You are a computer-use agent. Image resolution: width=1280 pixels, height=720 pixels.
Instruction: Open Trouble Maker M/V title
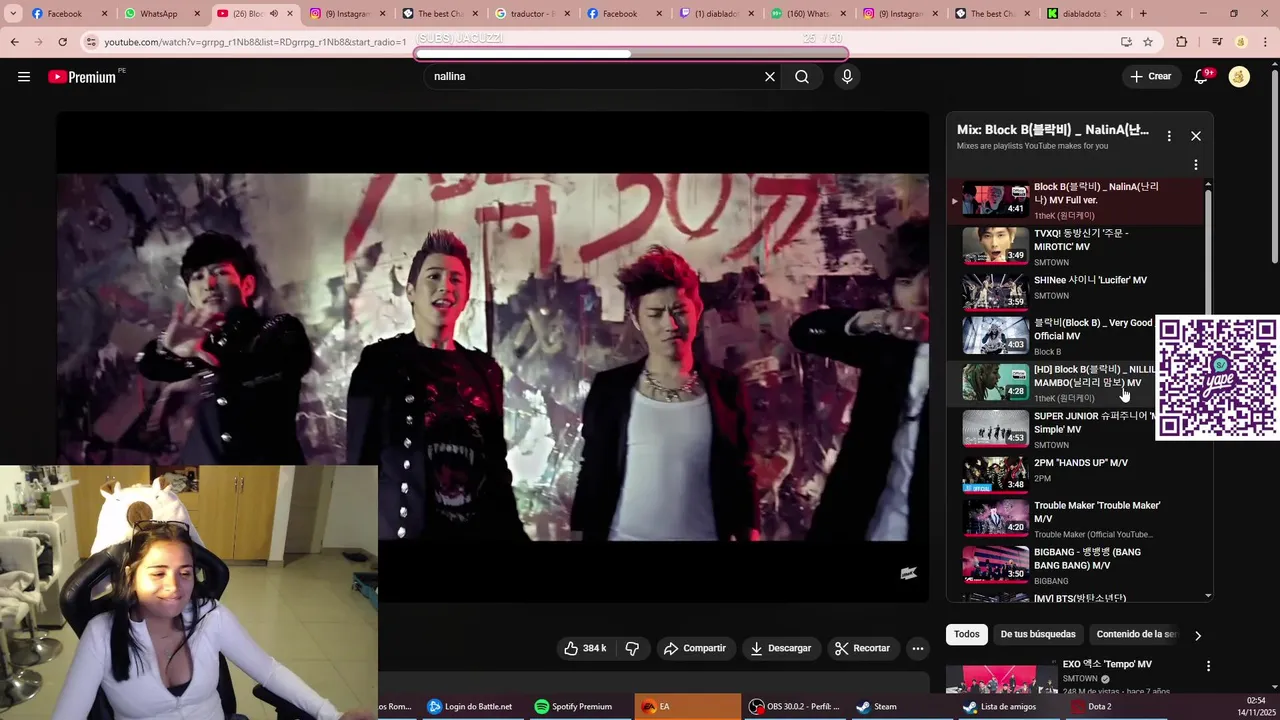(x=1097, y=512)
